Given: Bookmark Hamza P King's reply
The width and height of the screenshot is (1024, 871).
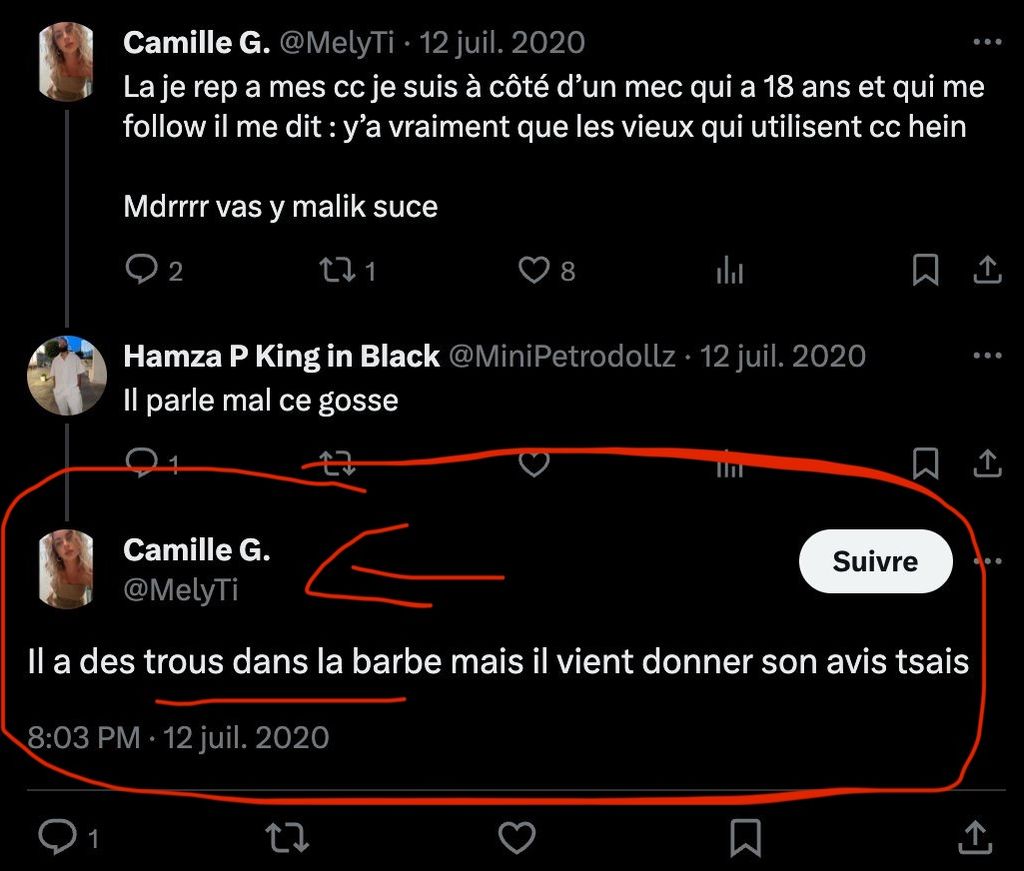Looking at the screenshot, I should coord(926,463).
